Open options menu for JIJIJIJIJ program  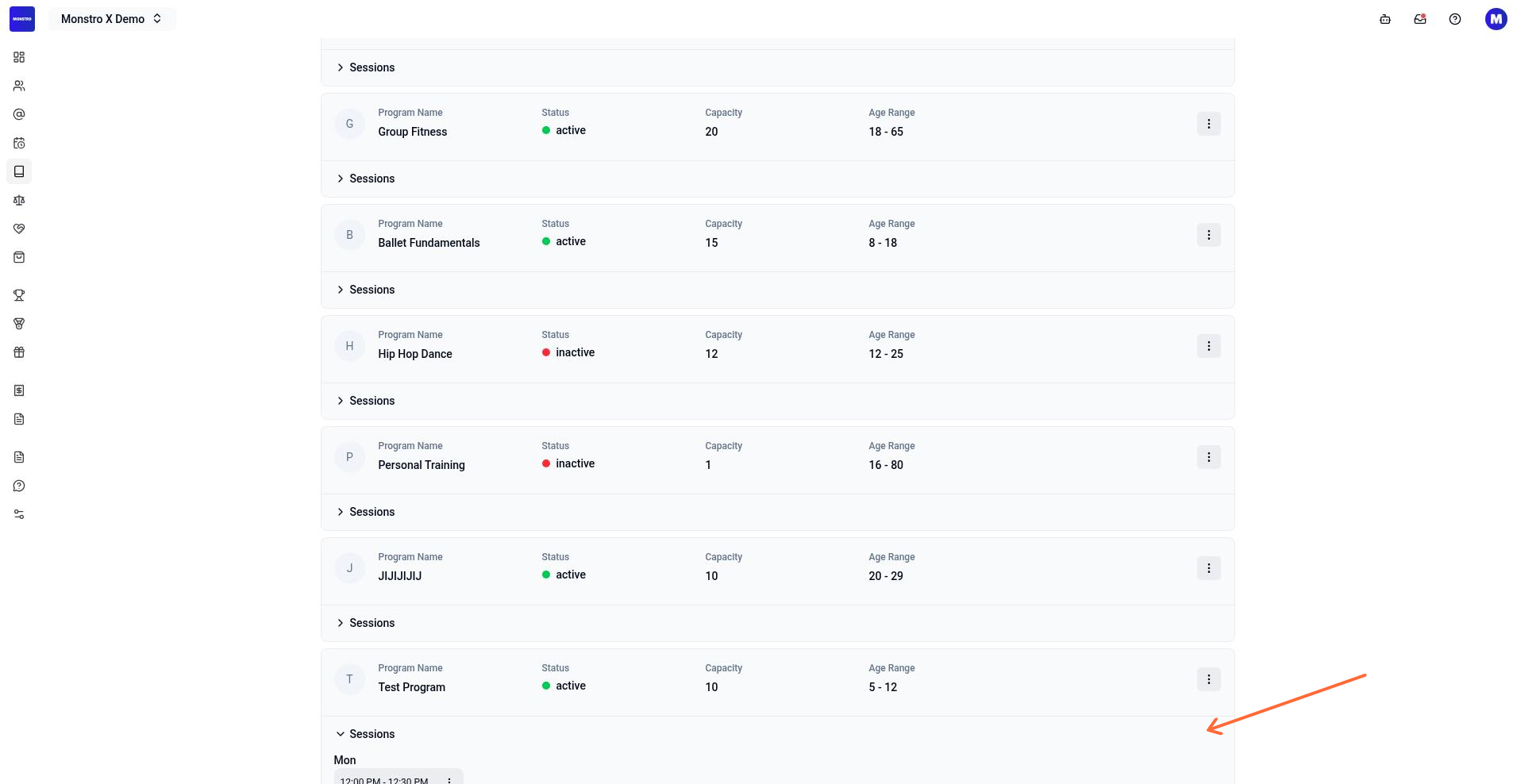click(1209, 568)
